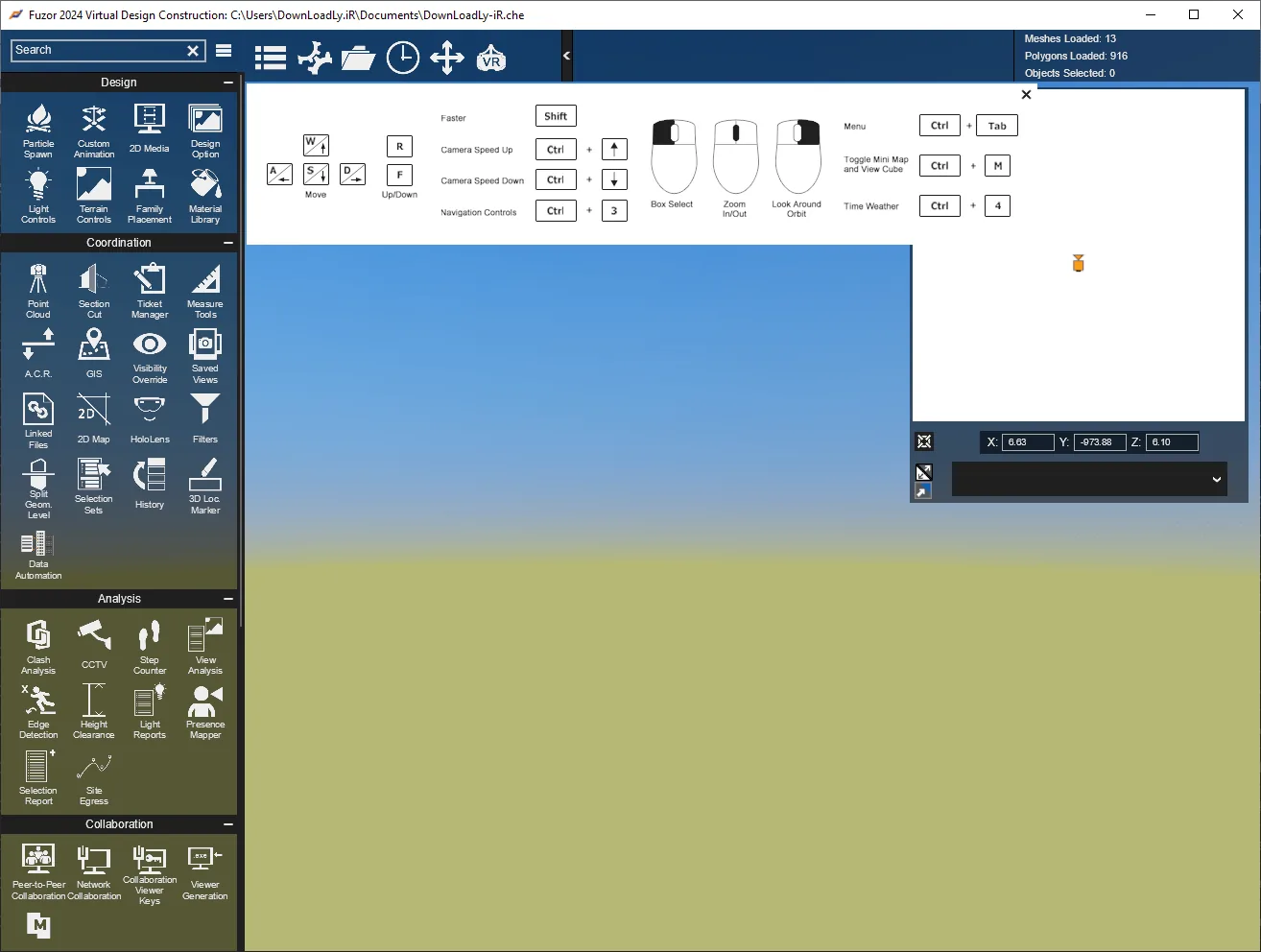Click the VR headset toolbar icon

click(490, 58)
